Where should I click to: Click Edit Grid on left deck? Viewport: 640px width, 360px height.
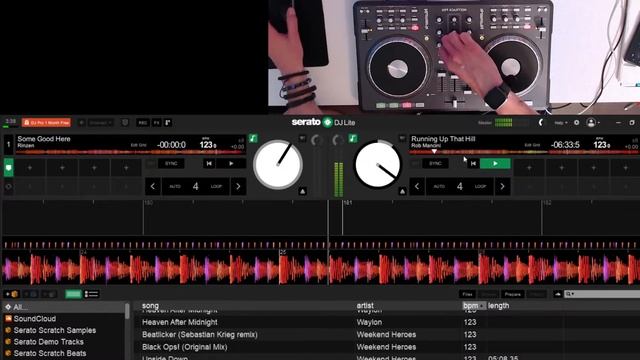click(138, 145)
